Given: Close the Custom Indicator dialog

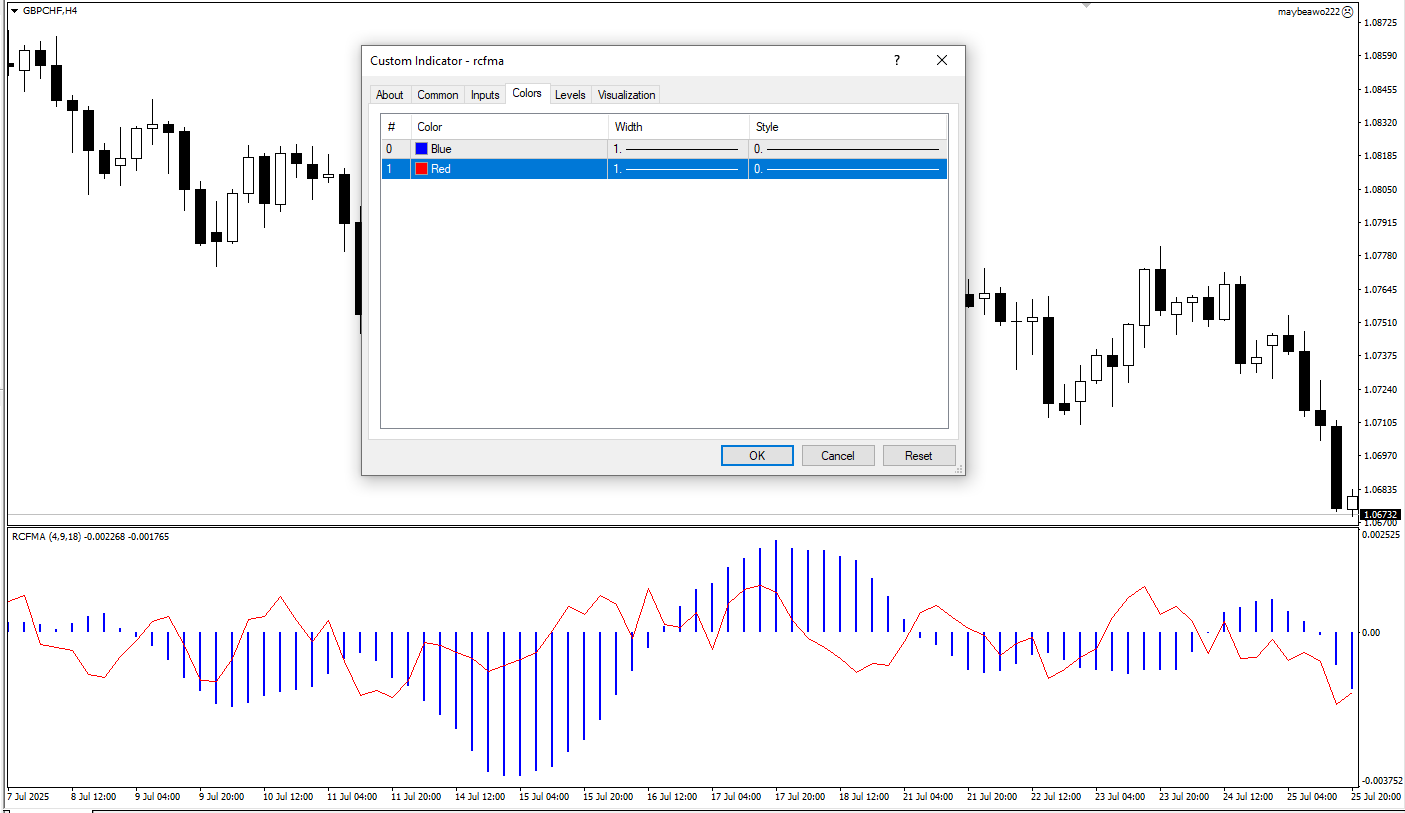Looking at the screenshot, I should click(x=941, y=61).
